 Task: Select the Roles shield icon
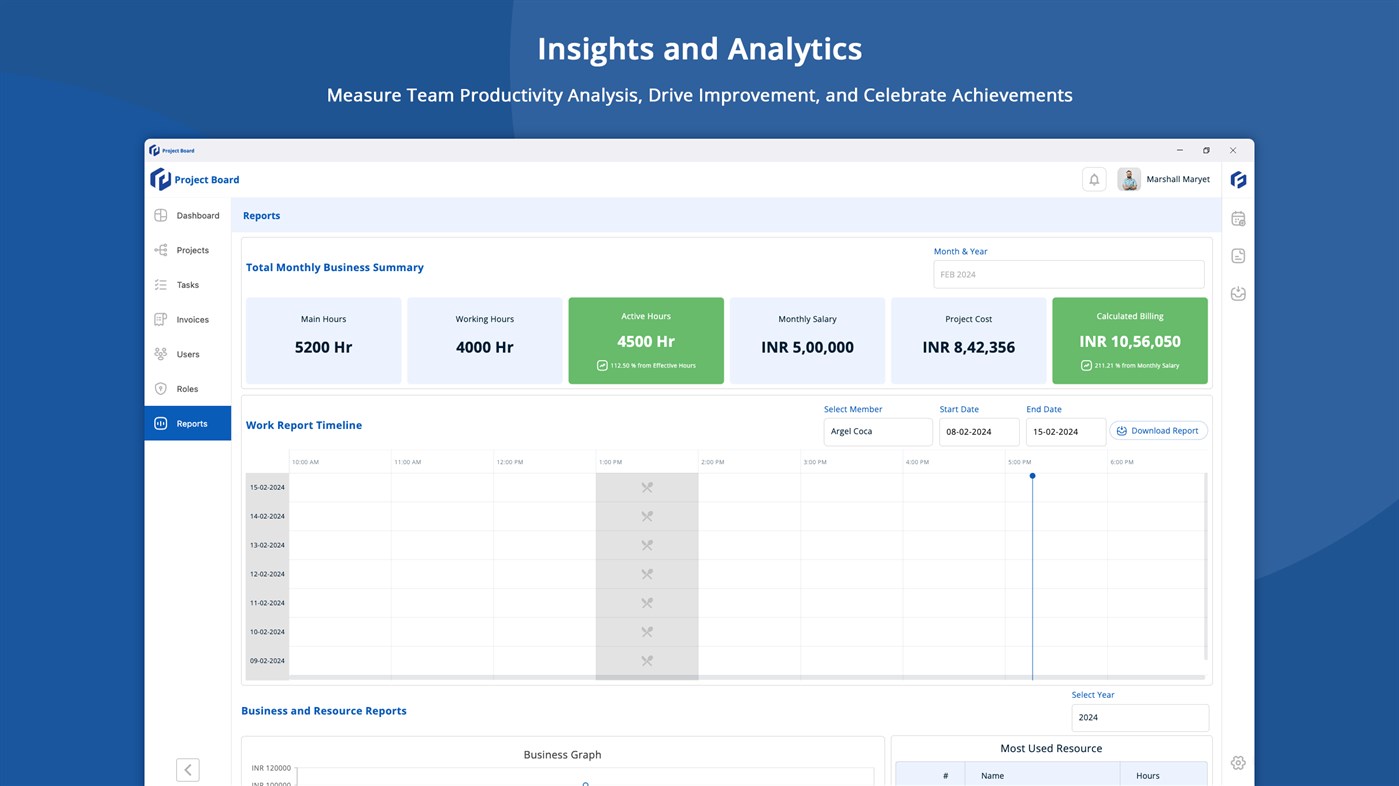point(160,388)
